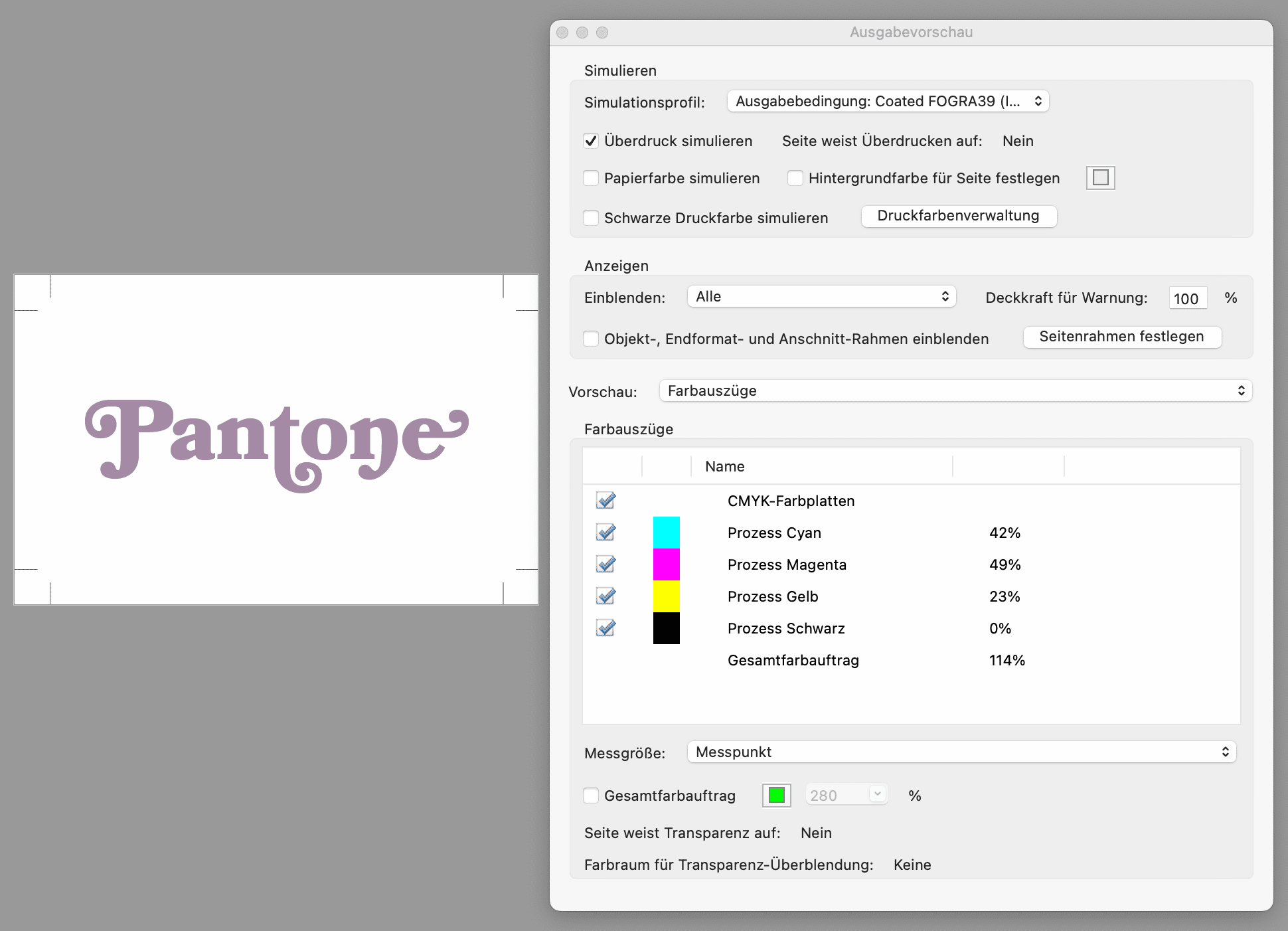This screenshot has height=931, width=1288.
Task: Open Simulationsprofil dropdown
Action: coord(888,101)
